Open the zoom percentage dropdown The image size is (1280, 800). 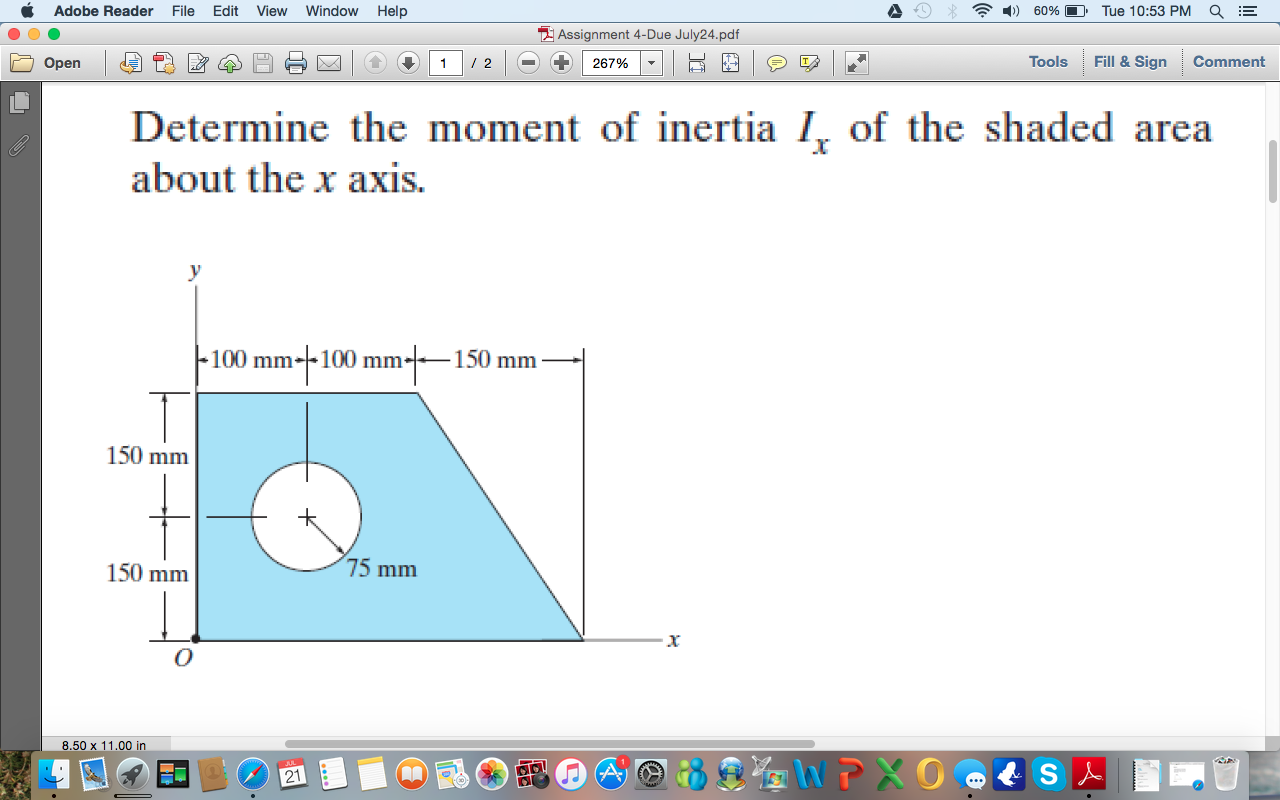click(x=651, y=62)
